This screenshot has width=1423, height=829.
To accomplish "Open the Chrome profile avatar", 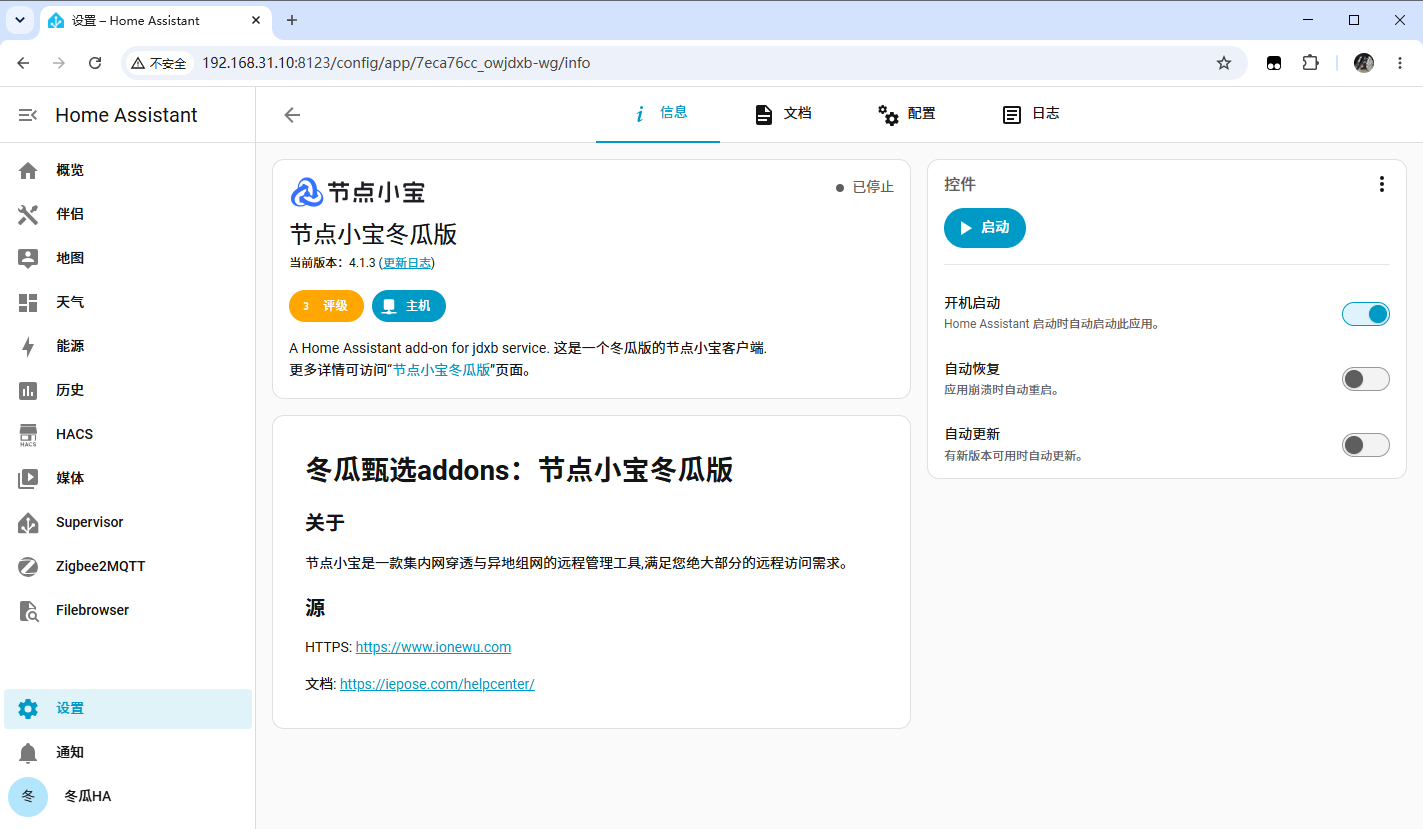I will tap(1364, 63).
